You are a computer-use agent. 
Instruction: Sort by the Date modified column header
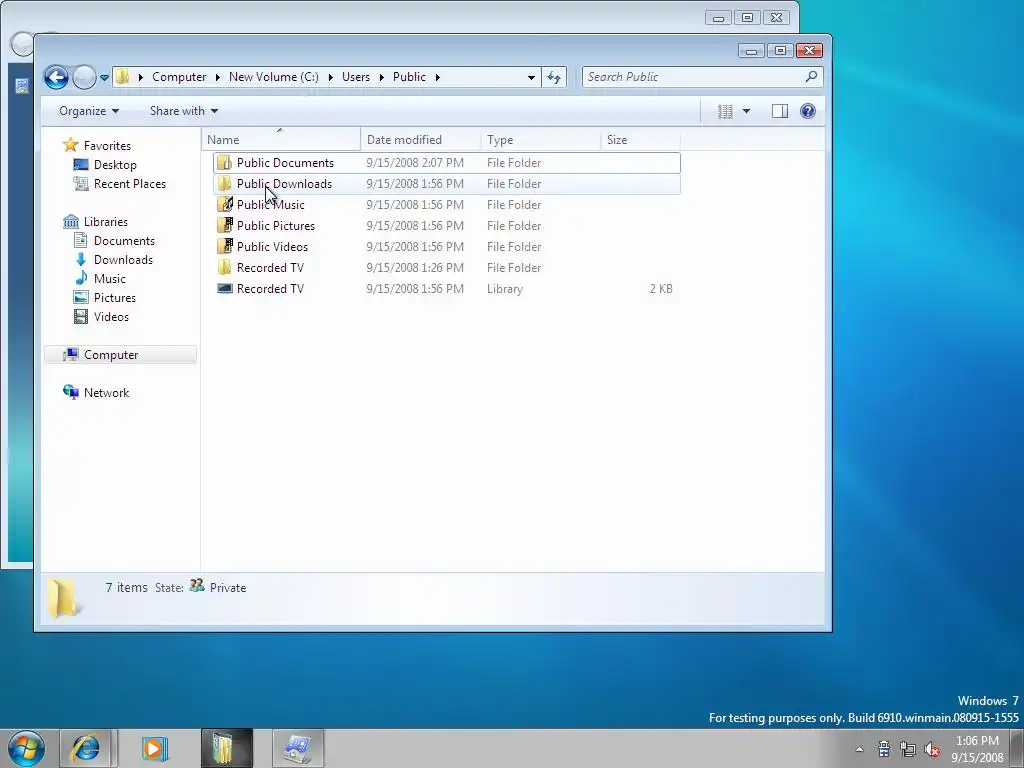pyautogui.click(x=421, y=139)
